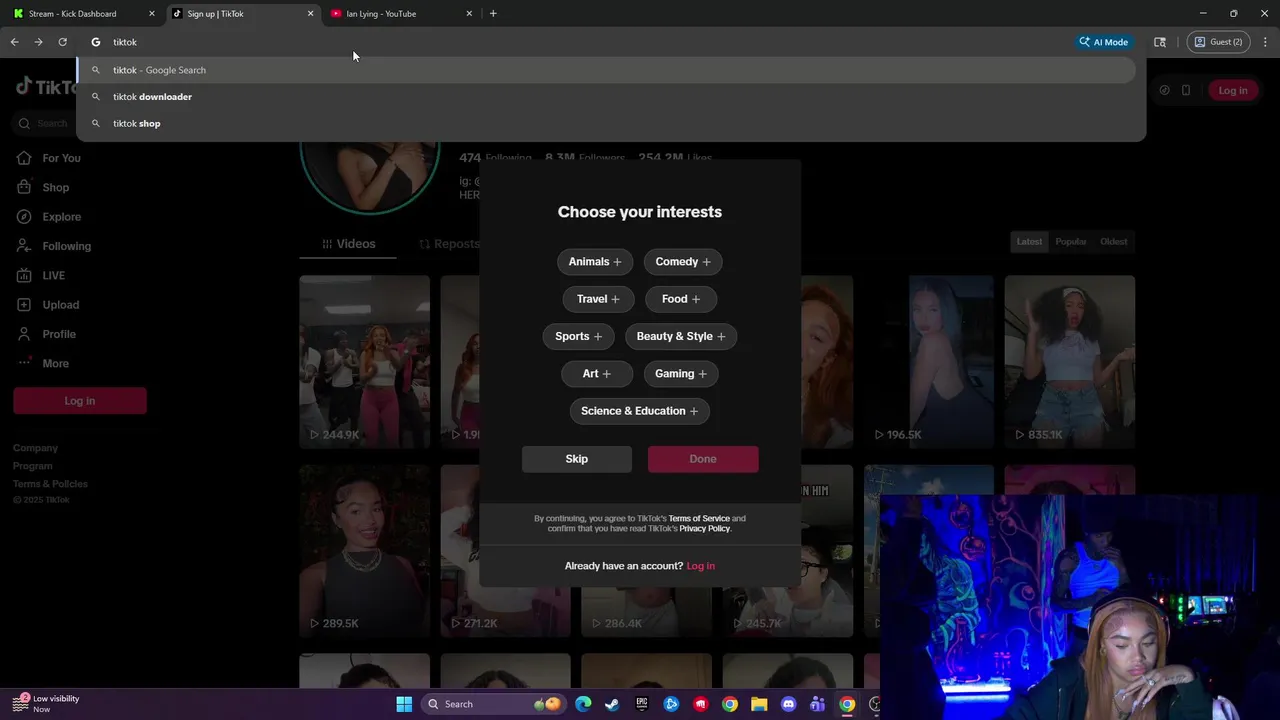Open the For You feed icon
Image resolution: width=1280 pixels, height=720 pixels.
click(x=24, y=158)
